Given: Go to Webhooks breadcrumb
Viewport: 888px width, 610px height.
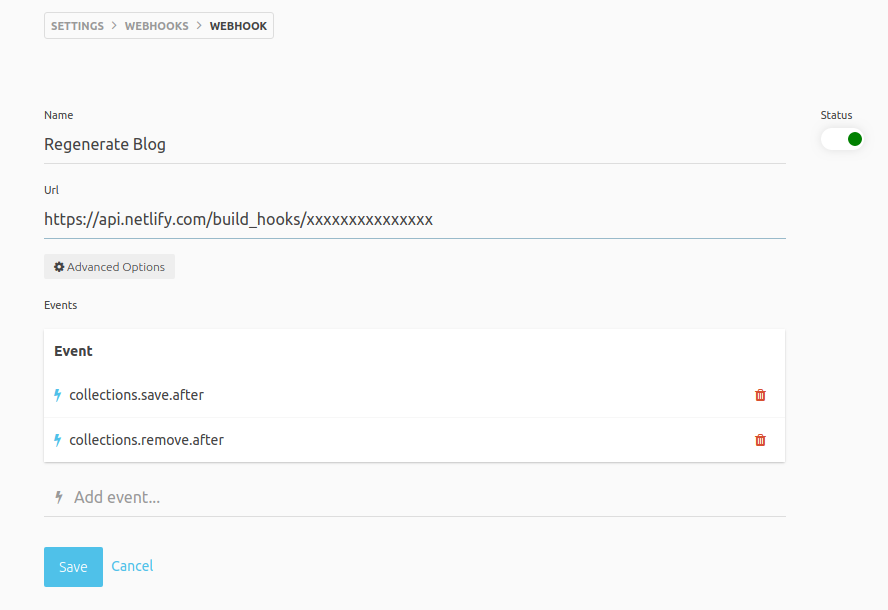Looking at the screenshot, I should tap(156, 26).
